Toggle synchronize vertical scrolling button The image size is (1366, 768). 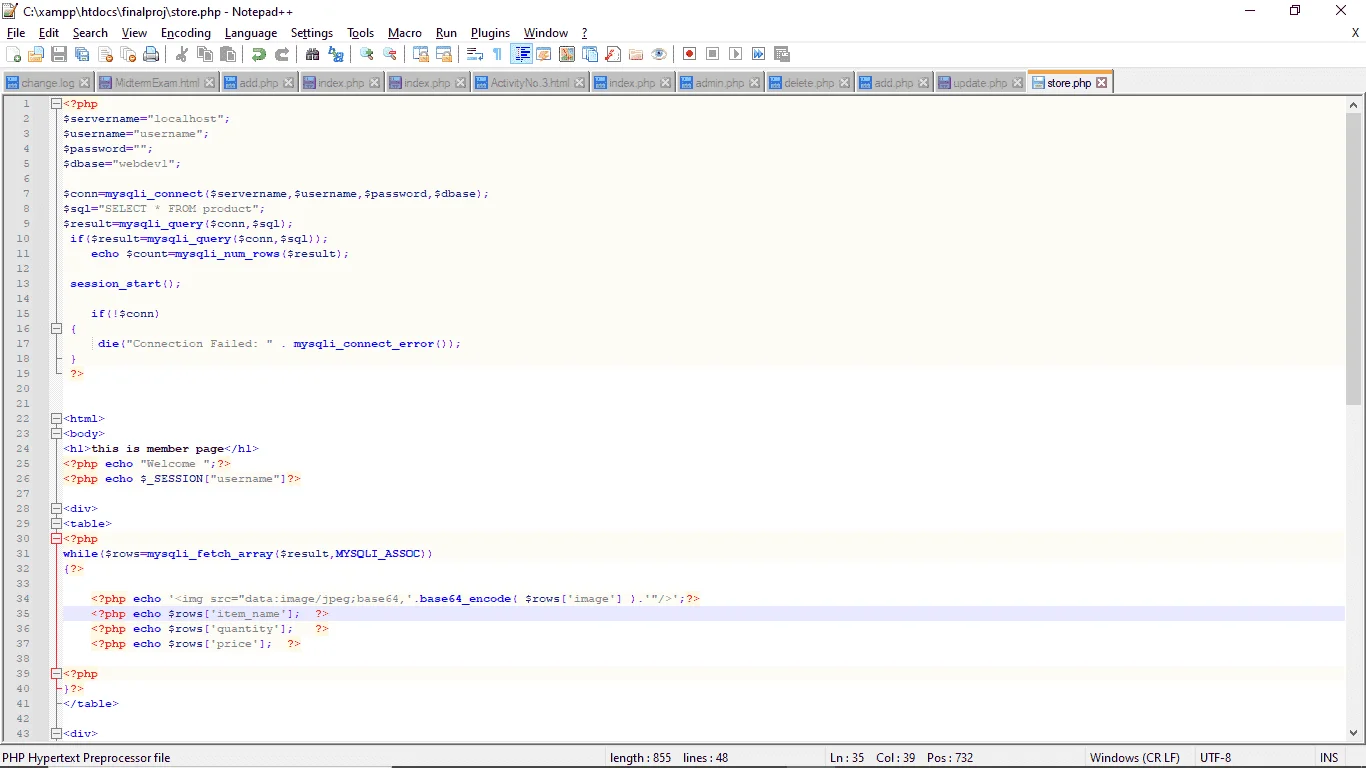click(x=421, y=54)
